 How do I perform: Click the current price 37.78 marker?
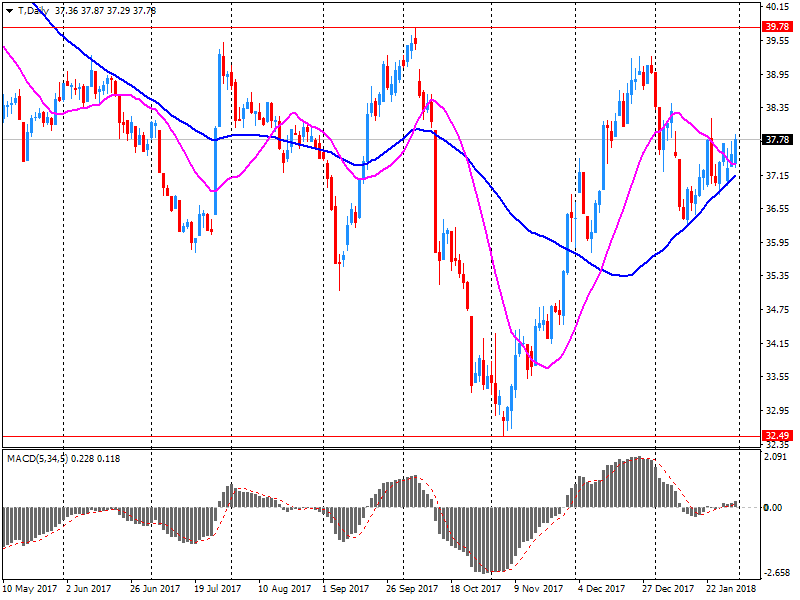pos(776,140)
